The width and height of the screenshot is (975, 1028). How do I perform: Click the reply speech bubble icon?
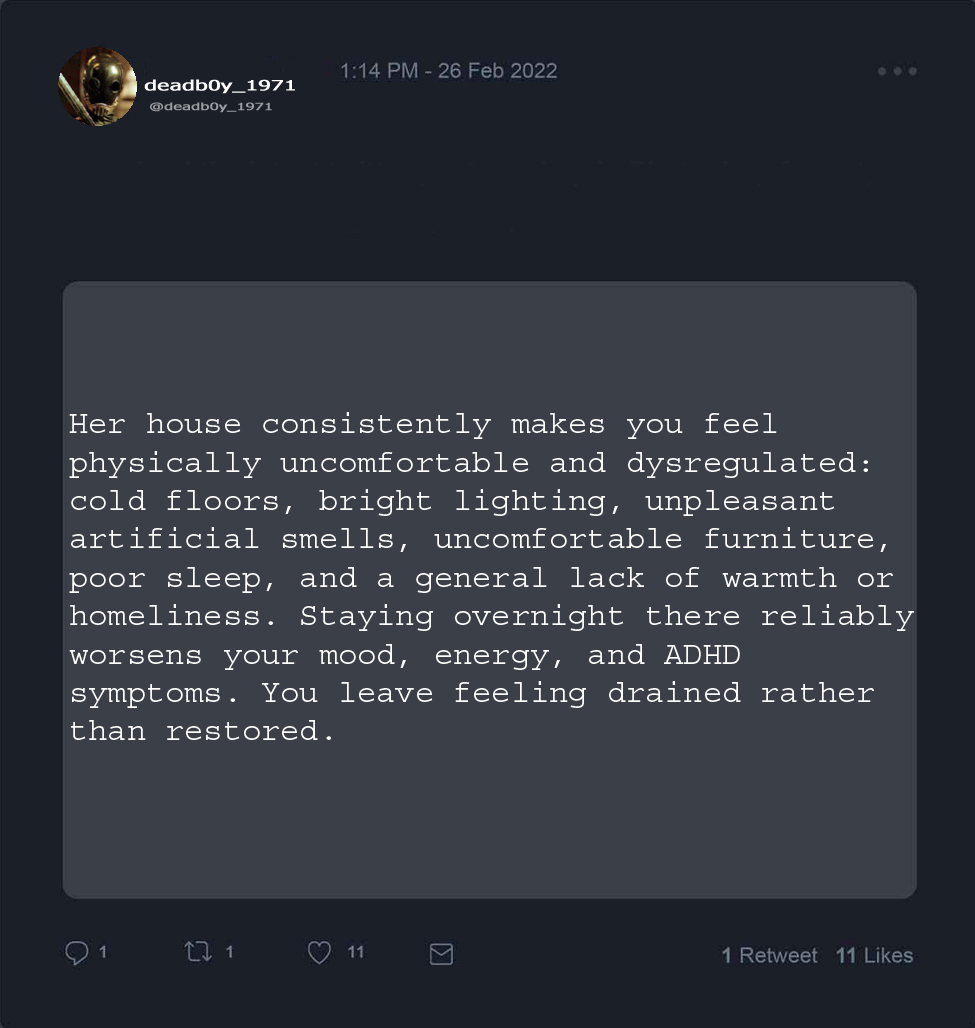tap(77, 953)
